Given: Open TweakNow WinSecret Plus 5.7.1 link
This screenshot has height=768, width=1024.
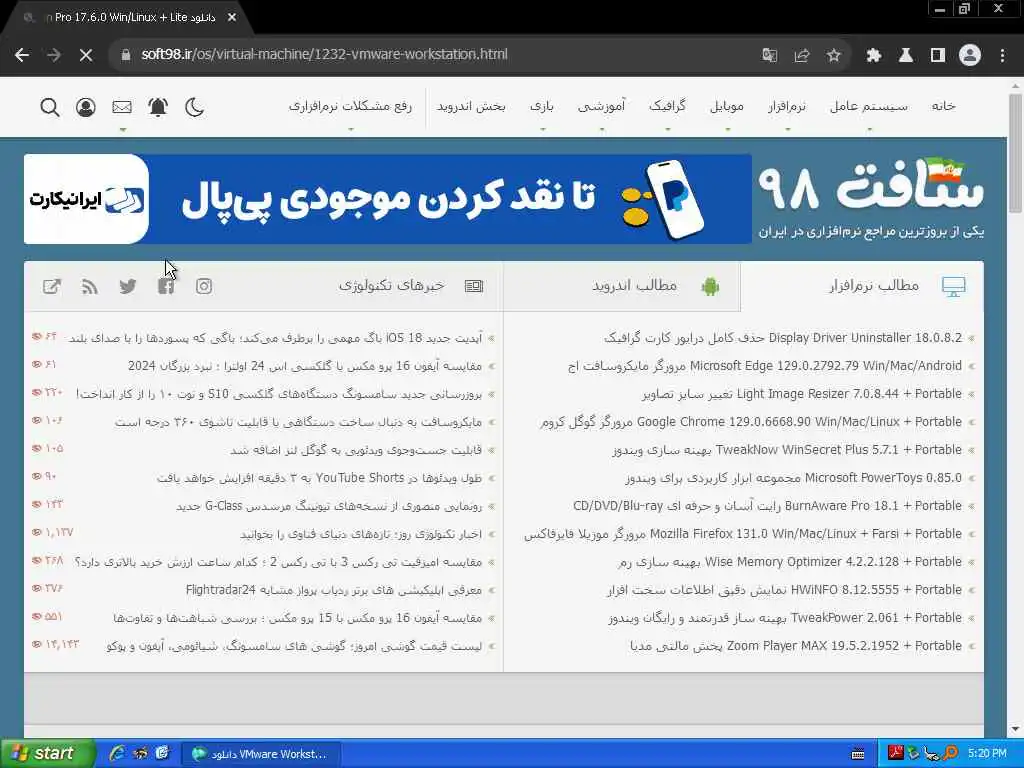Looking at the screenshot, I should pos(787,450).
